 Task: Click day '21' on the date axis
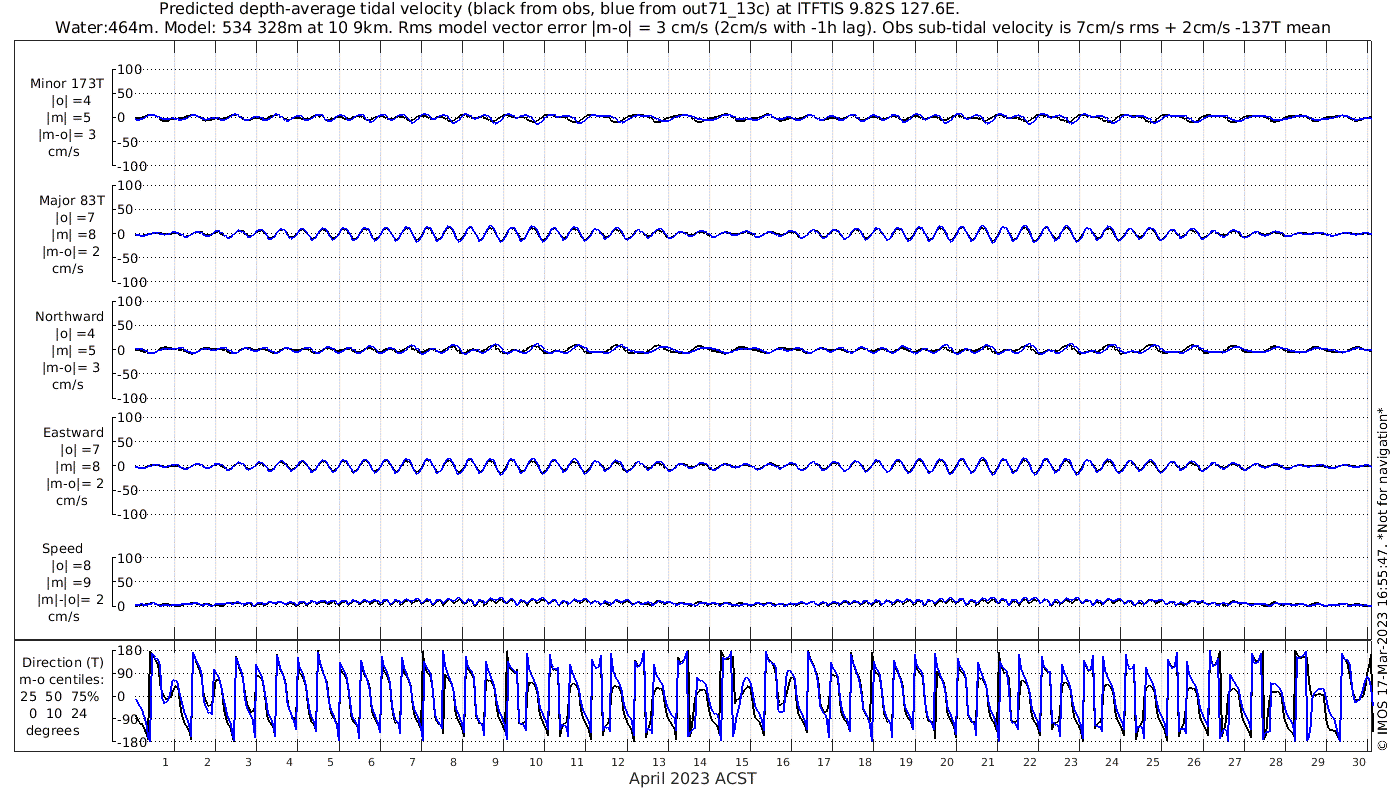tap(988, 762)
